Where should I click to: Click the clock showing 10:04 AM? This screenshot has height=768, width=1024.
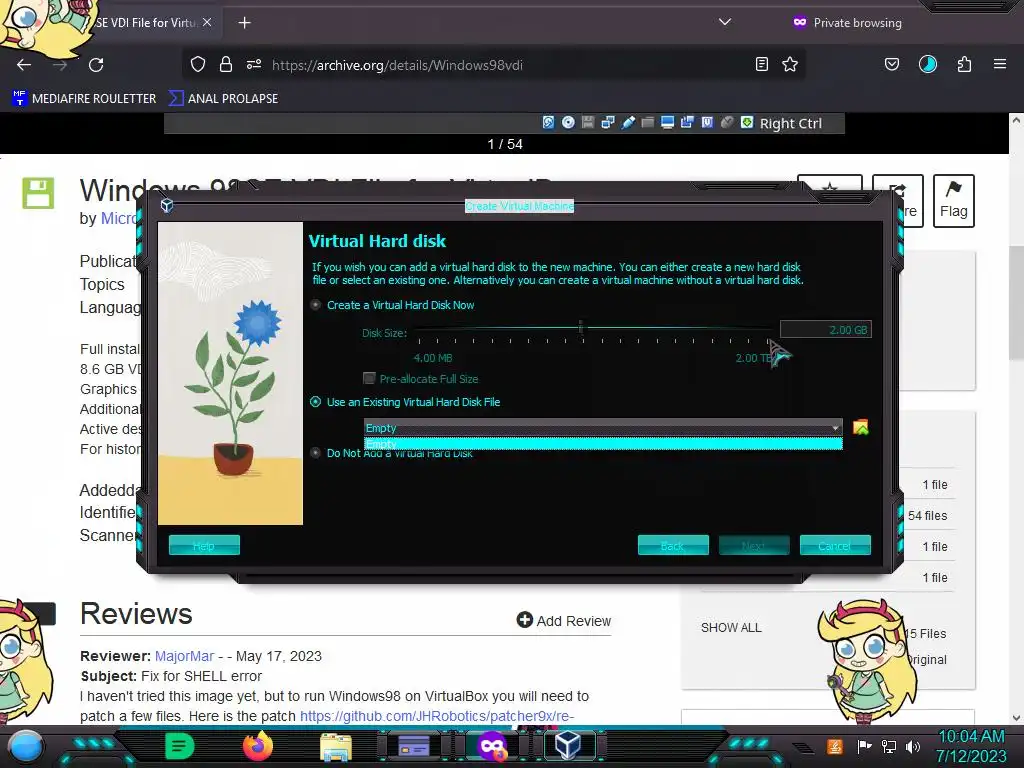click(972, 737)
